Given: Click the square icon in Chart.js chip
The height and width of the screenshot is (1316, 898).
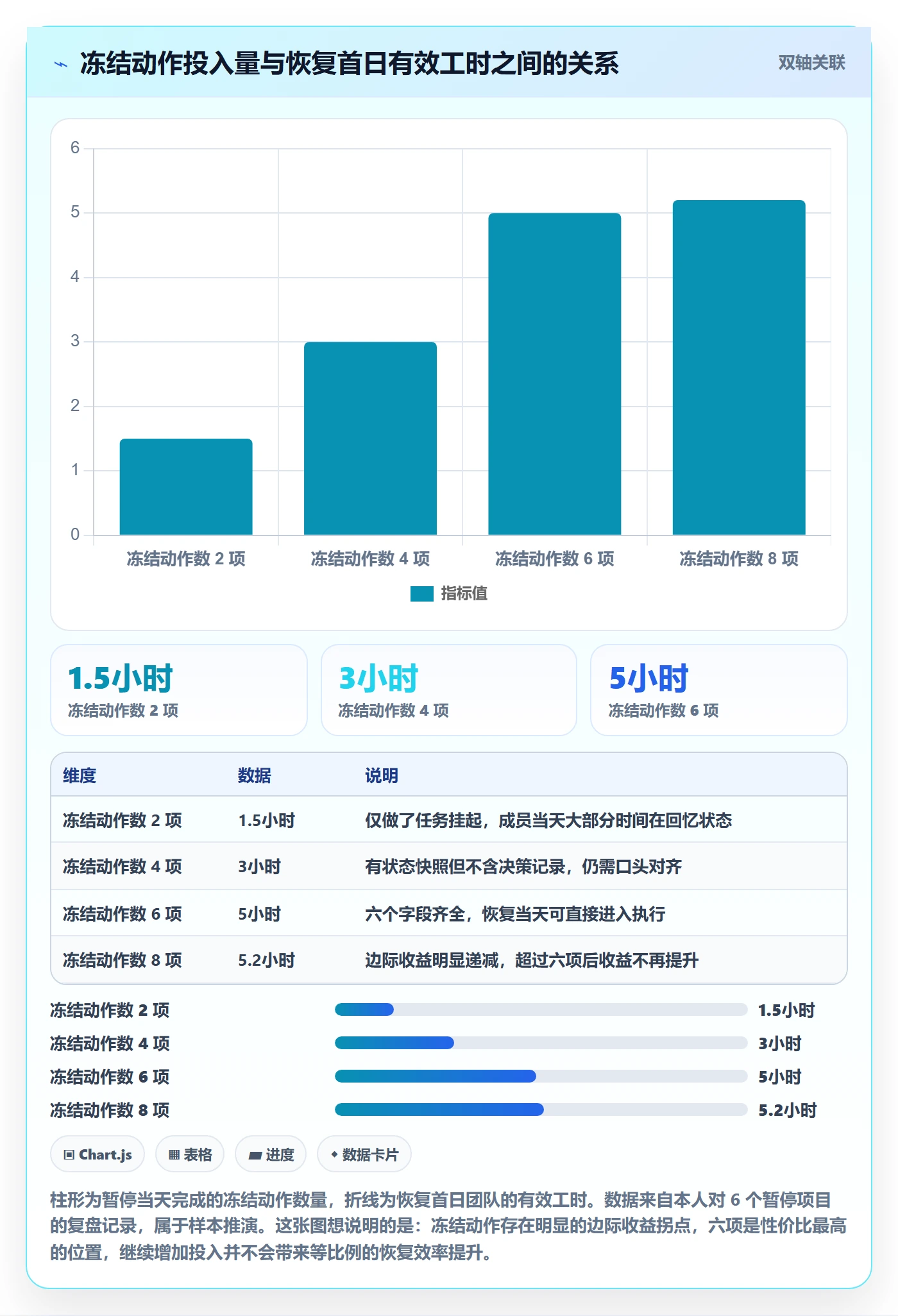Looking at the screenshot, I should coord(69,1155).
